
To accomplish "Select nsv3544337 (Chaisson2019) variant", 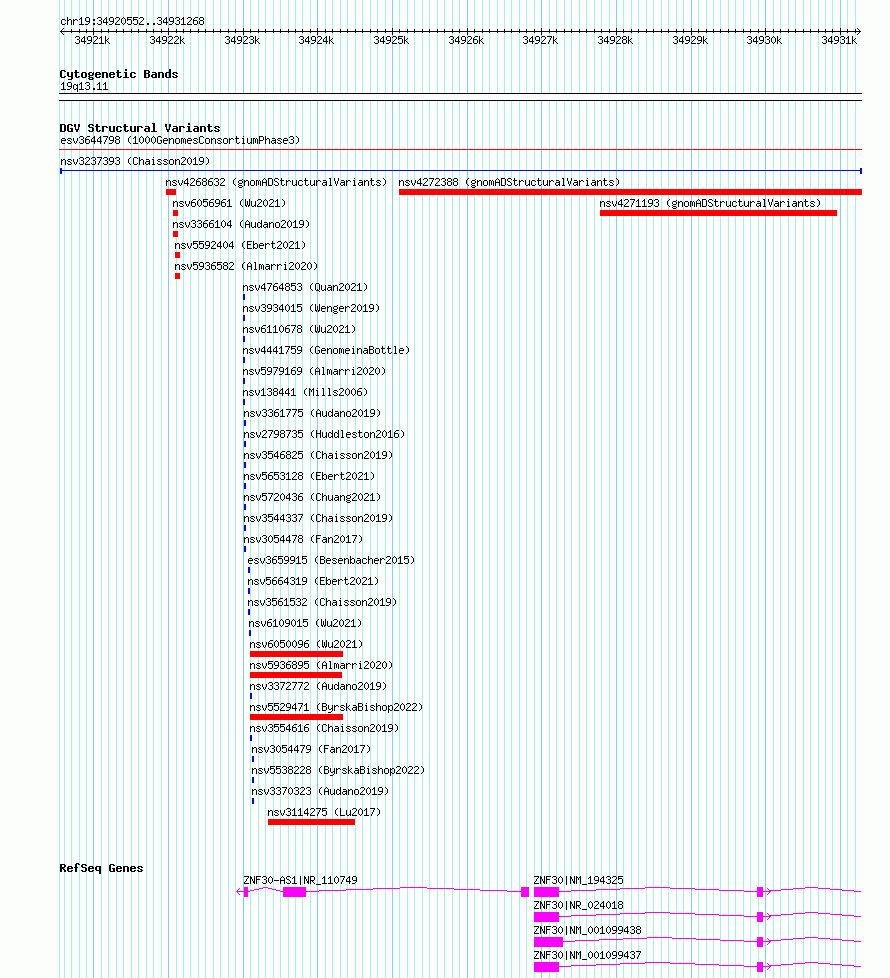I will point(318,518).
